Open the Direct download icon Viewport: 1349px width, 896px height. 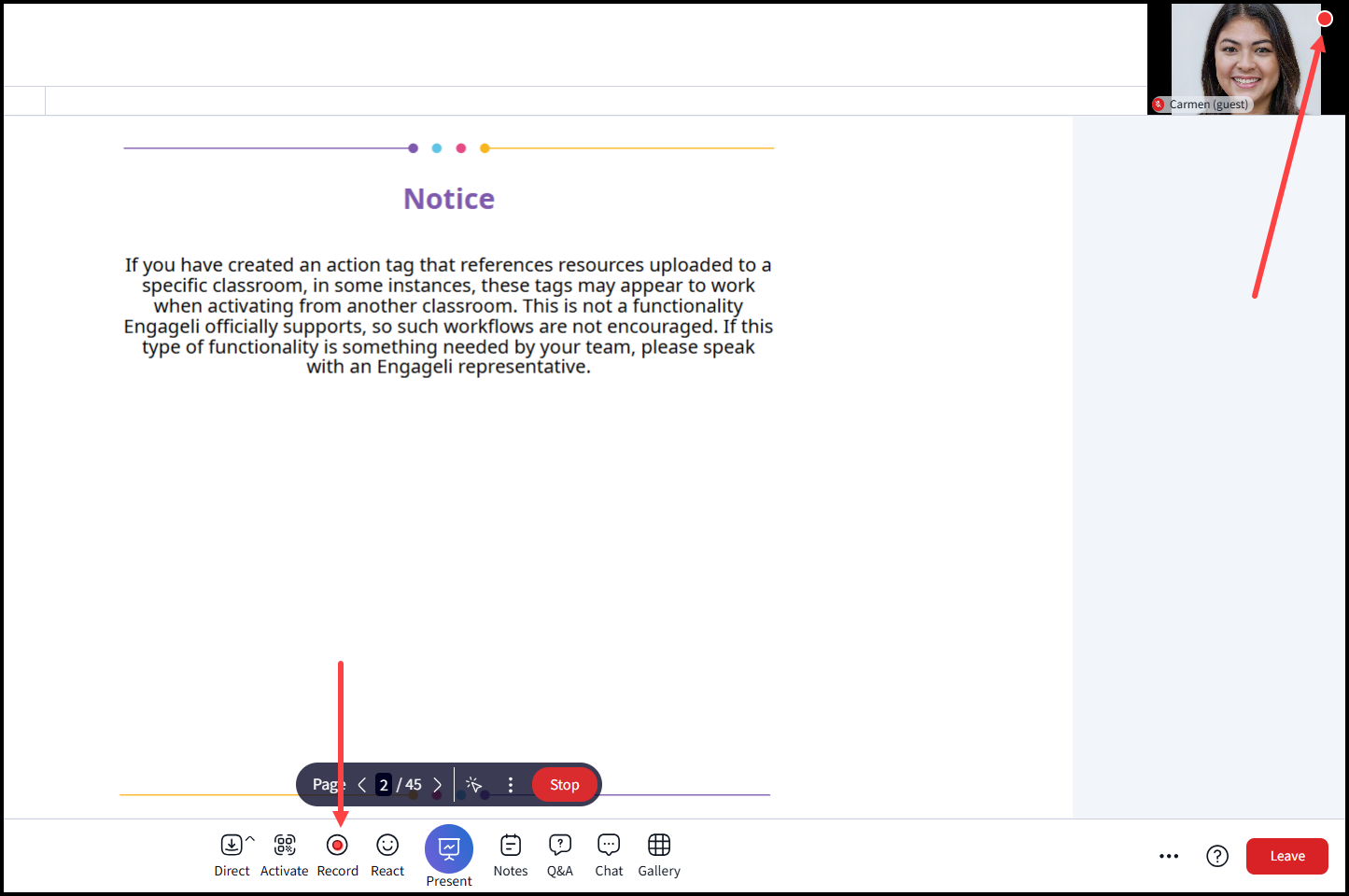click(231, 846)
